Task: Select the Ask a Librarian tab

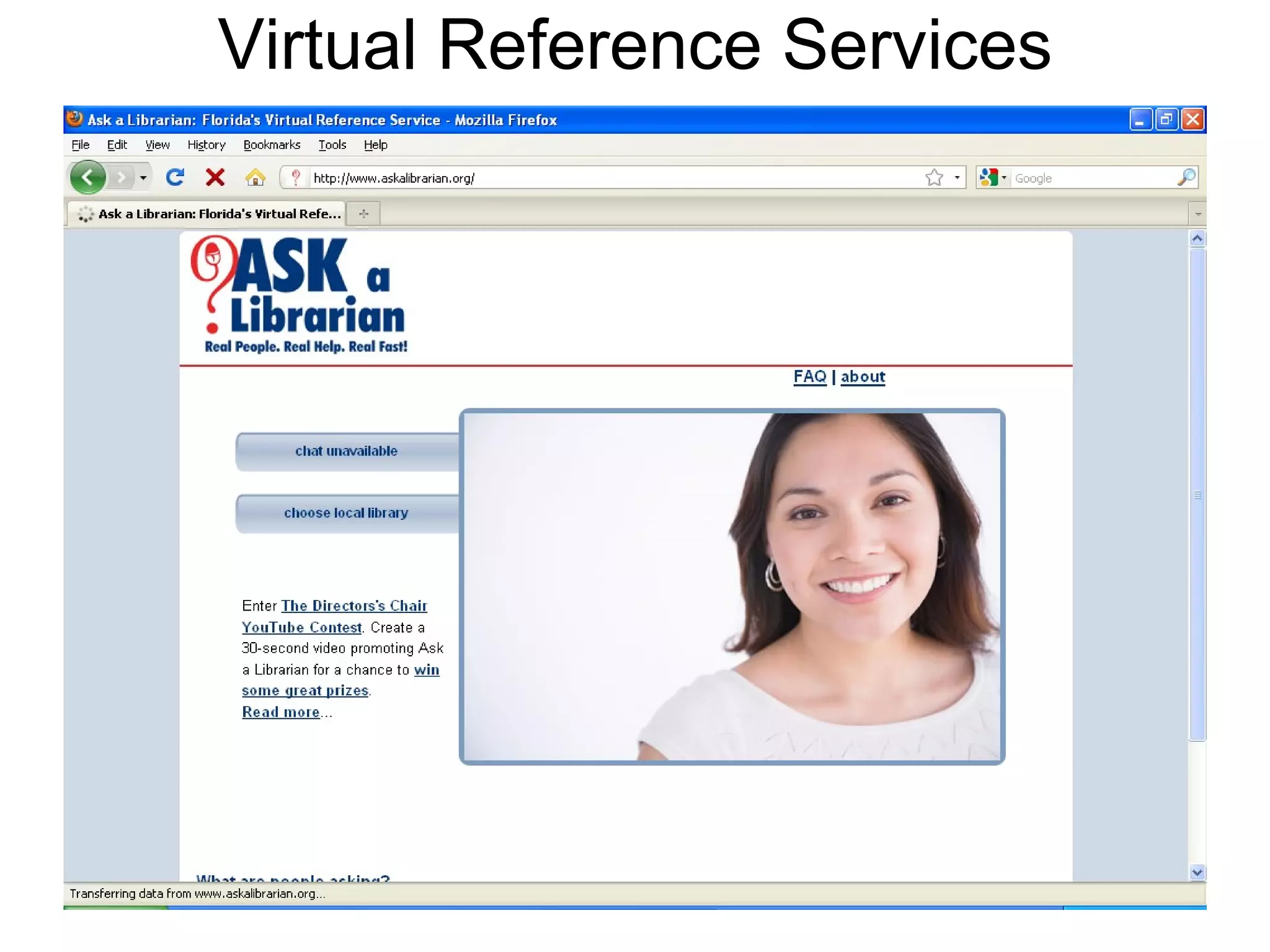Action: (x=206, y=214)
